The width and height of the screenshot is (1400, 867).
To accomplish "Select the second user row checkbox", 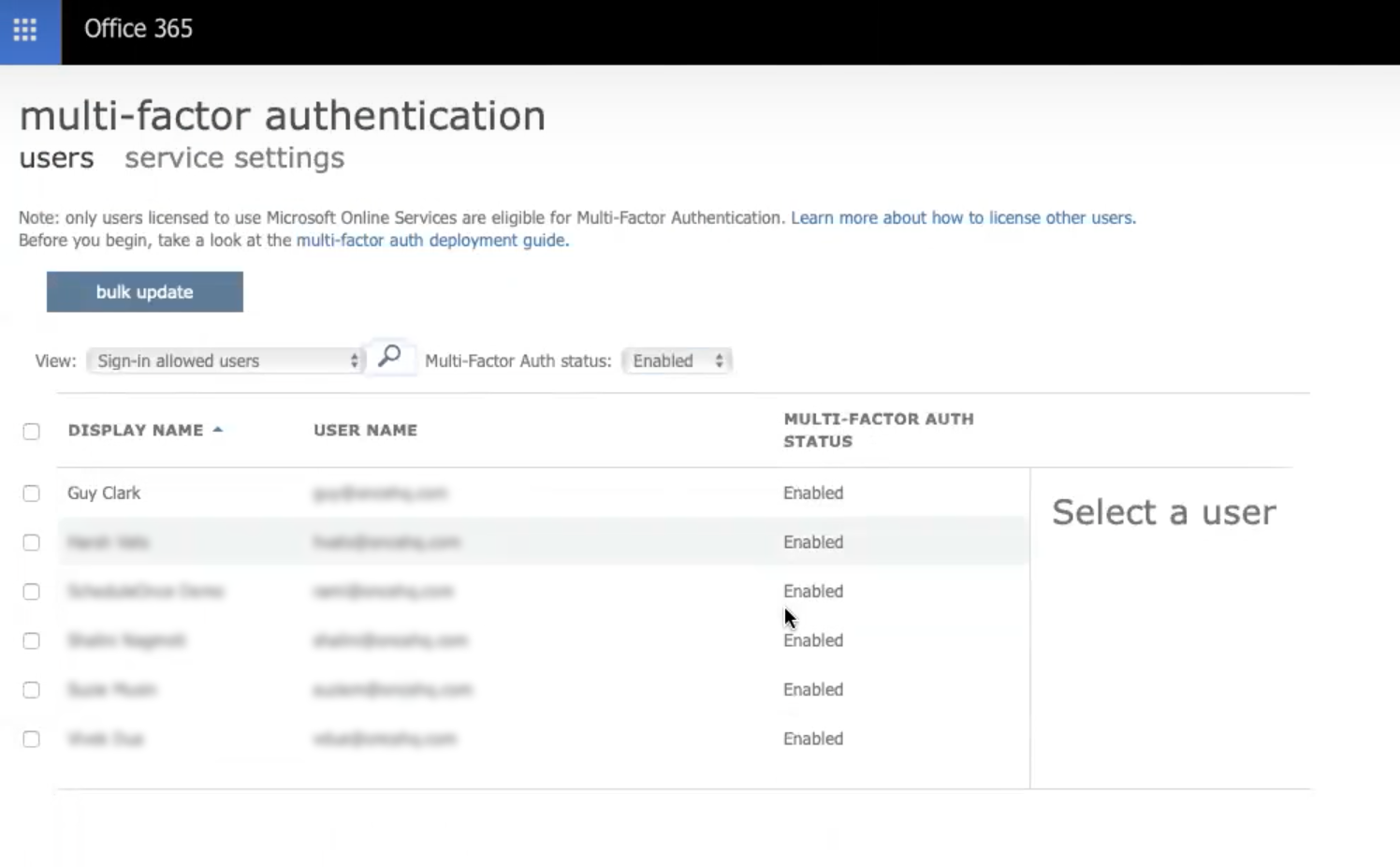I will tap(32, 543).
